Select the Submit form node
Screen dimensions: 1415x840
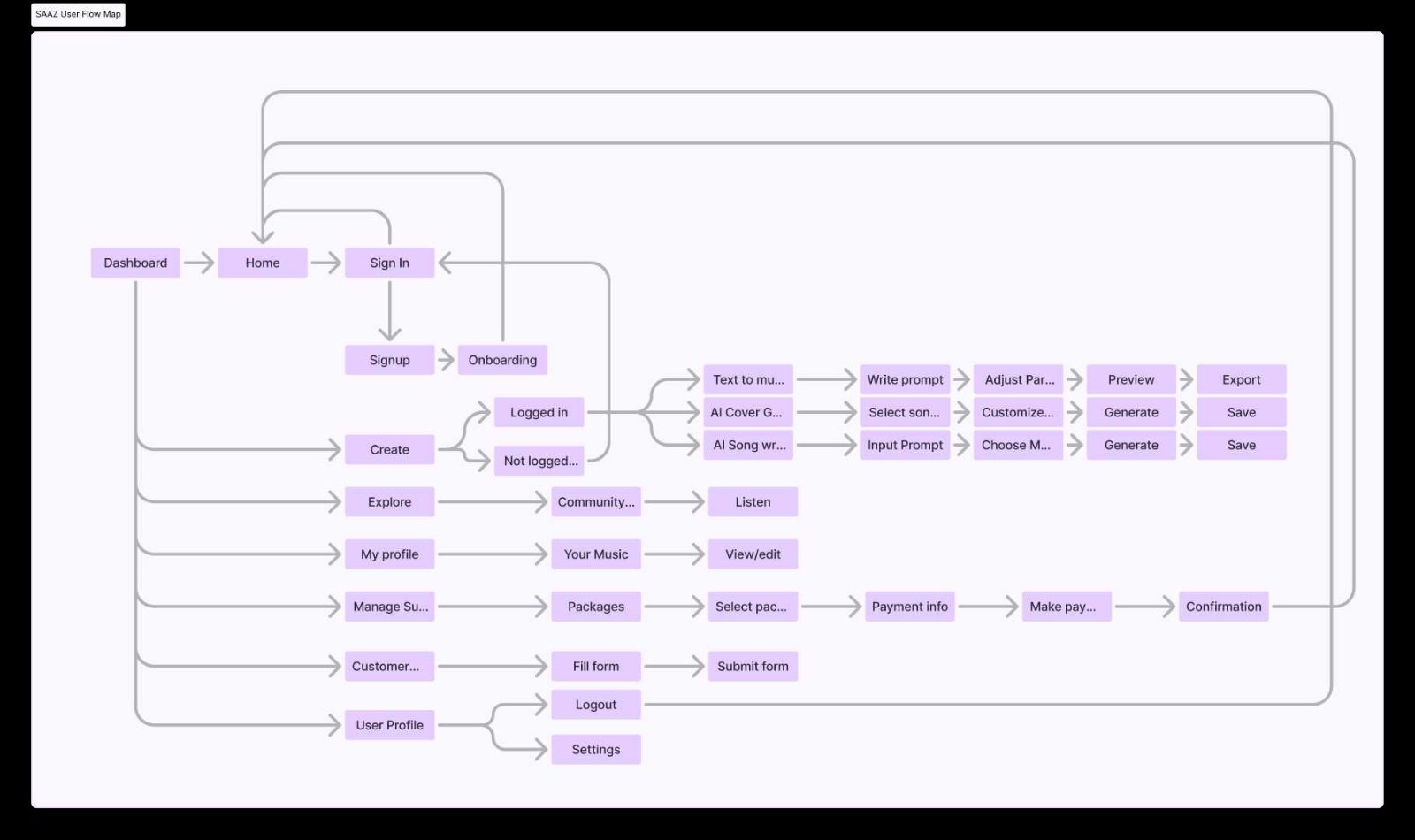coord(753,666)
